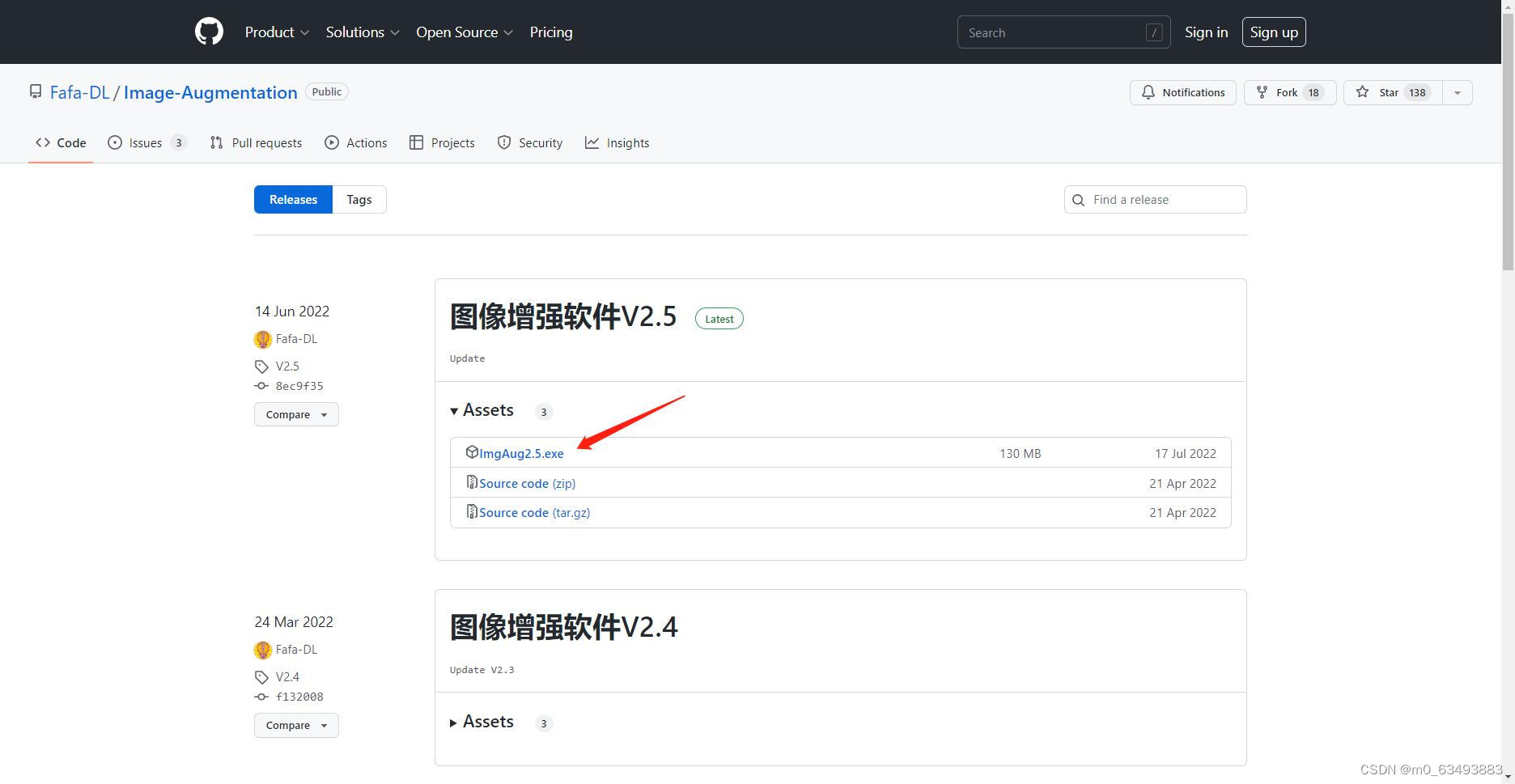Screen dimensions: 1515x784
Task: Switch to the Code tab
Action: (61, 142)
